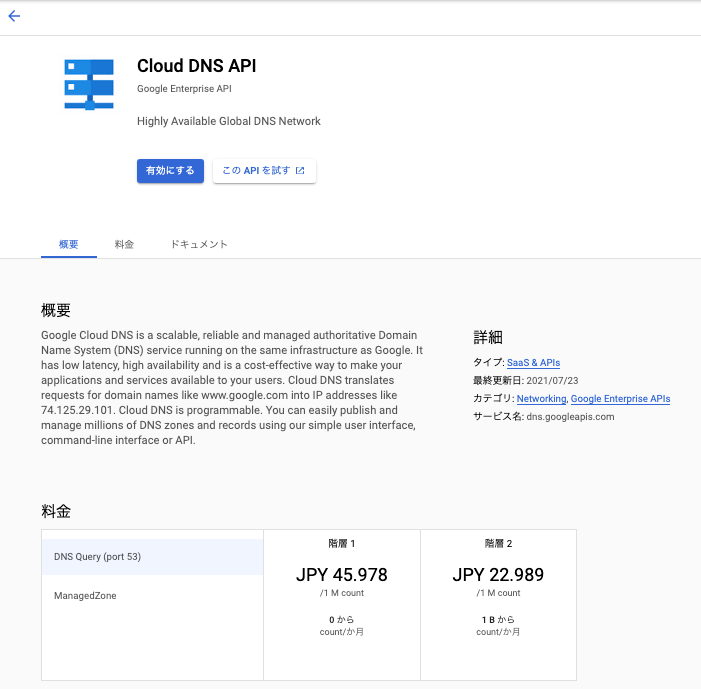Enable the API with 有効にする button
This screenshot has width=701, height=689.
[x=170, y=171]
